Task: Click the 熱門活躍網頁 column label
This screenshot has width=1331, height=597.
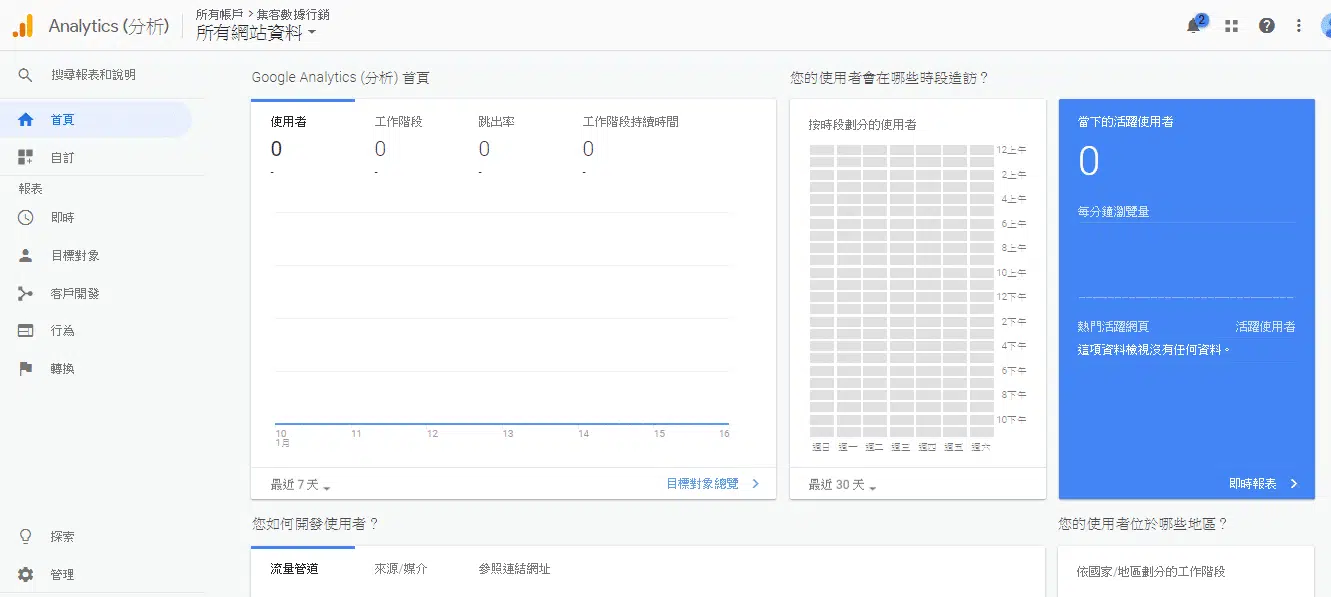Action: tap(1113, 327)
